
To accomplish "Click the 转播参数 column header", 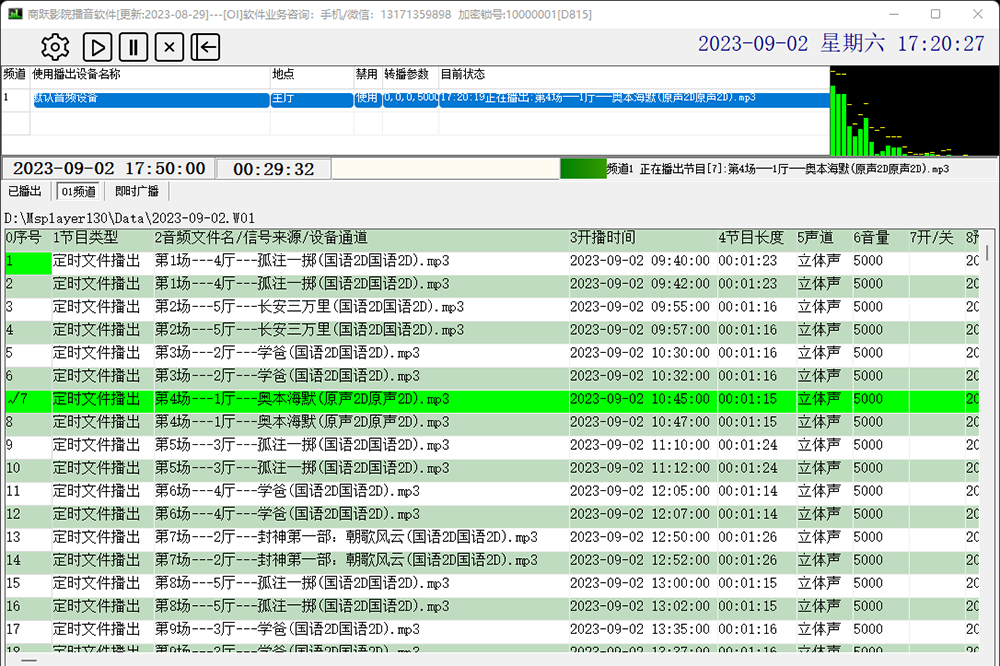I will coord(406,74).
